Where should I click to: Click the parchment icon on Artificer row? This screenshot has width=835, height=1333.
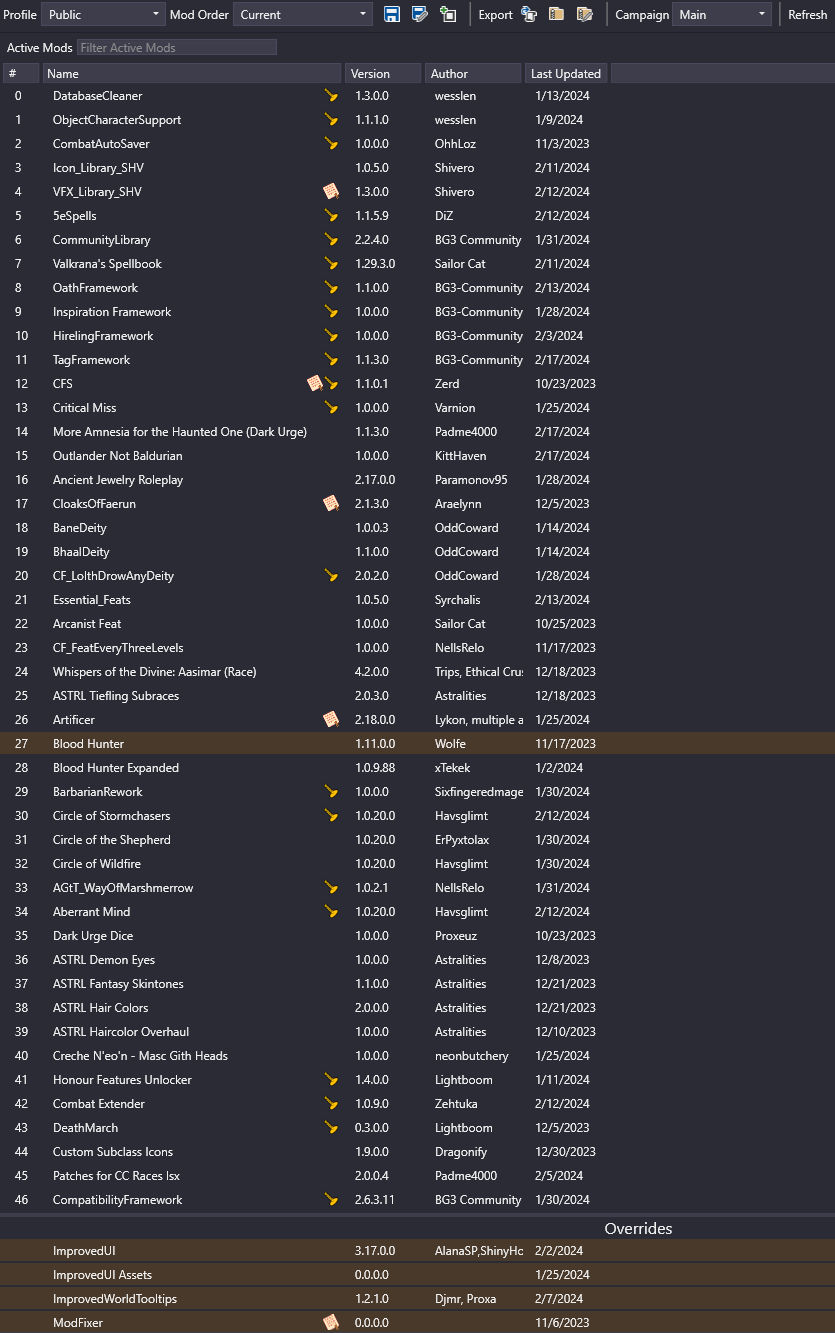click(x=331, y=720)
